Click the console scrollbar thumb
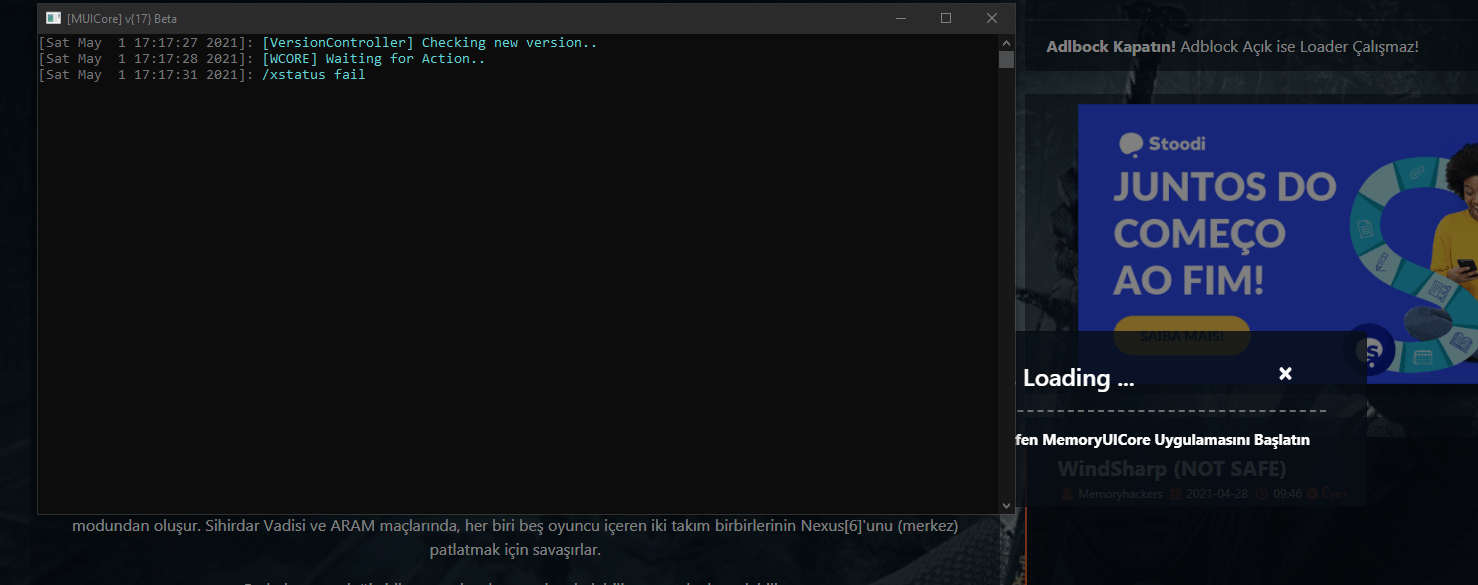 [1006, 59]
